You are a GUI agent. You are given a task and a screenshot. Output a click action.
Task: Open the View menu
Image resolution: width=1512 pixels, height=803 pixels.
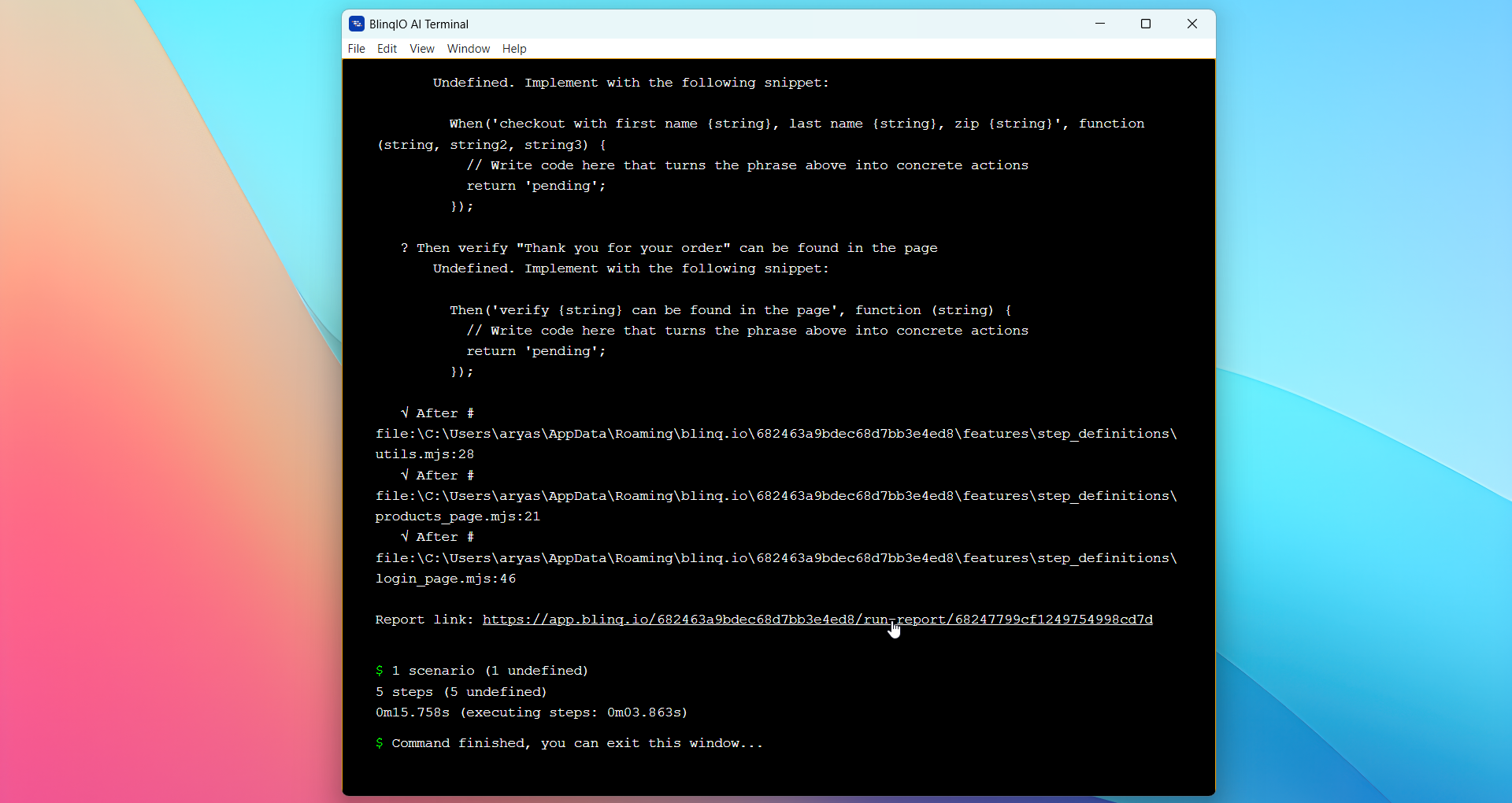(422, 49)
